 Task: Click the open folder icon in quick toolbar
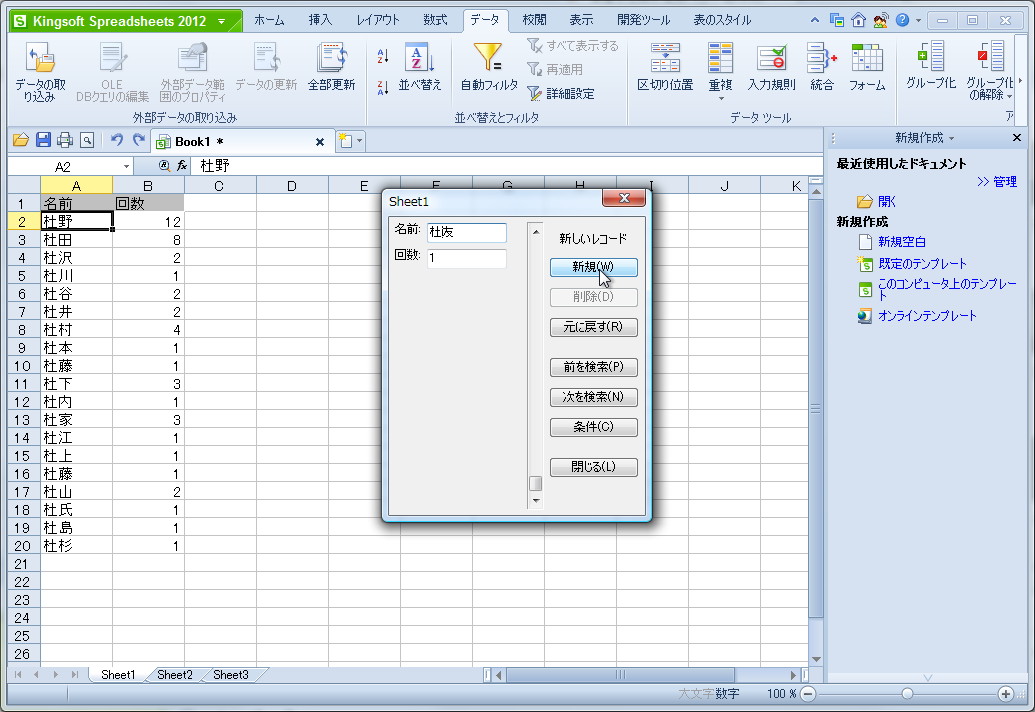click(x=21, y=140)
